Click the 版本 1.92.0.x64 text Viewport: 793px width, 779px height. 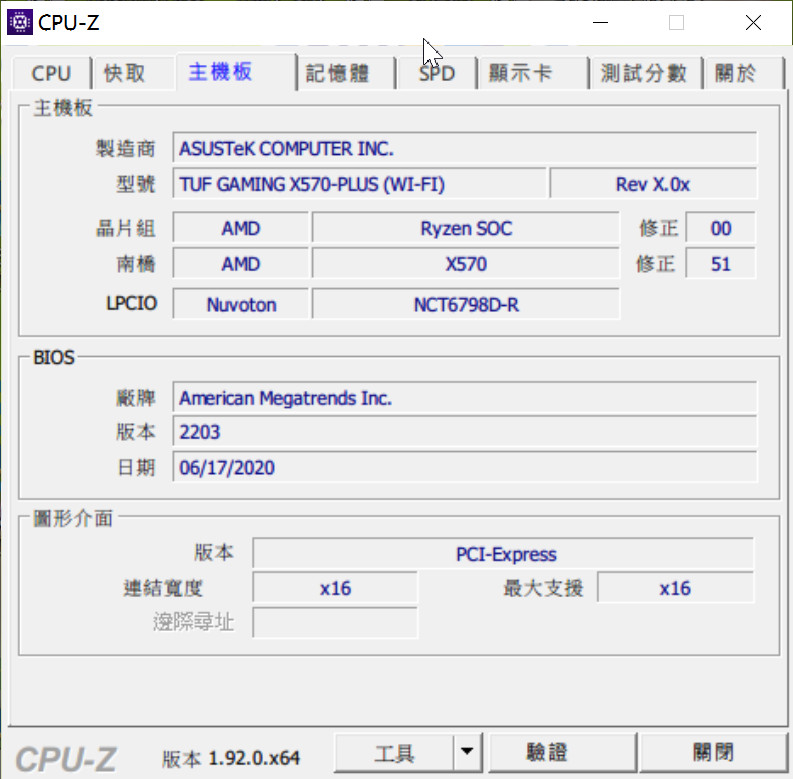231,758
